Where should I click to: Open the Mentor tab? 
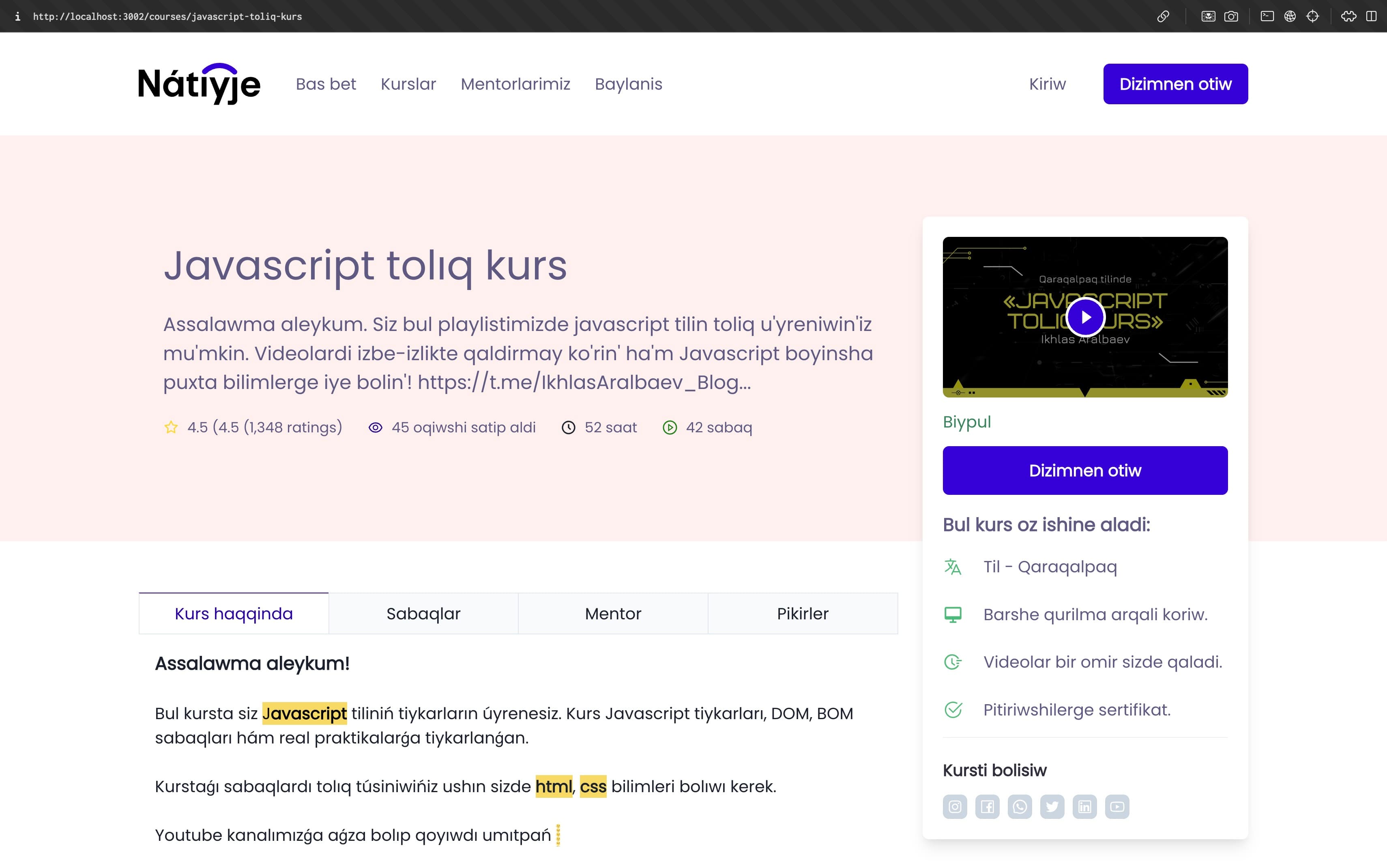coord(613,614)
